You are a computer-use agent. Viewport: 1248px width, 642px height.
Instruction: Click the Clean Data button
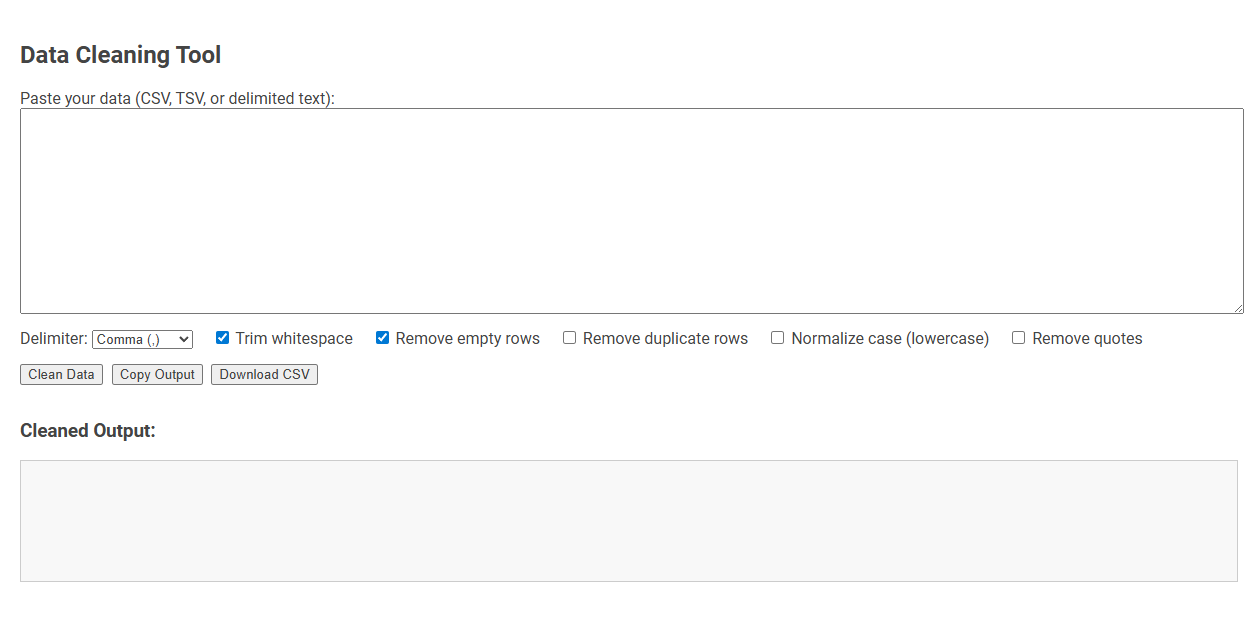pyautogui.click(x=61, y=374)
